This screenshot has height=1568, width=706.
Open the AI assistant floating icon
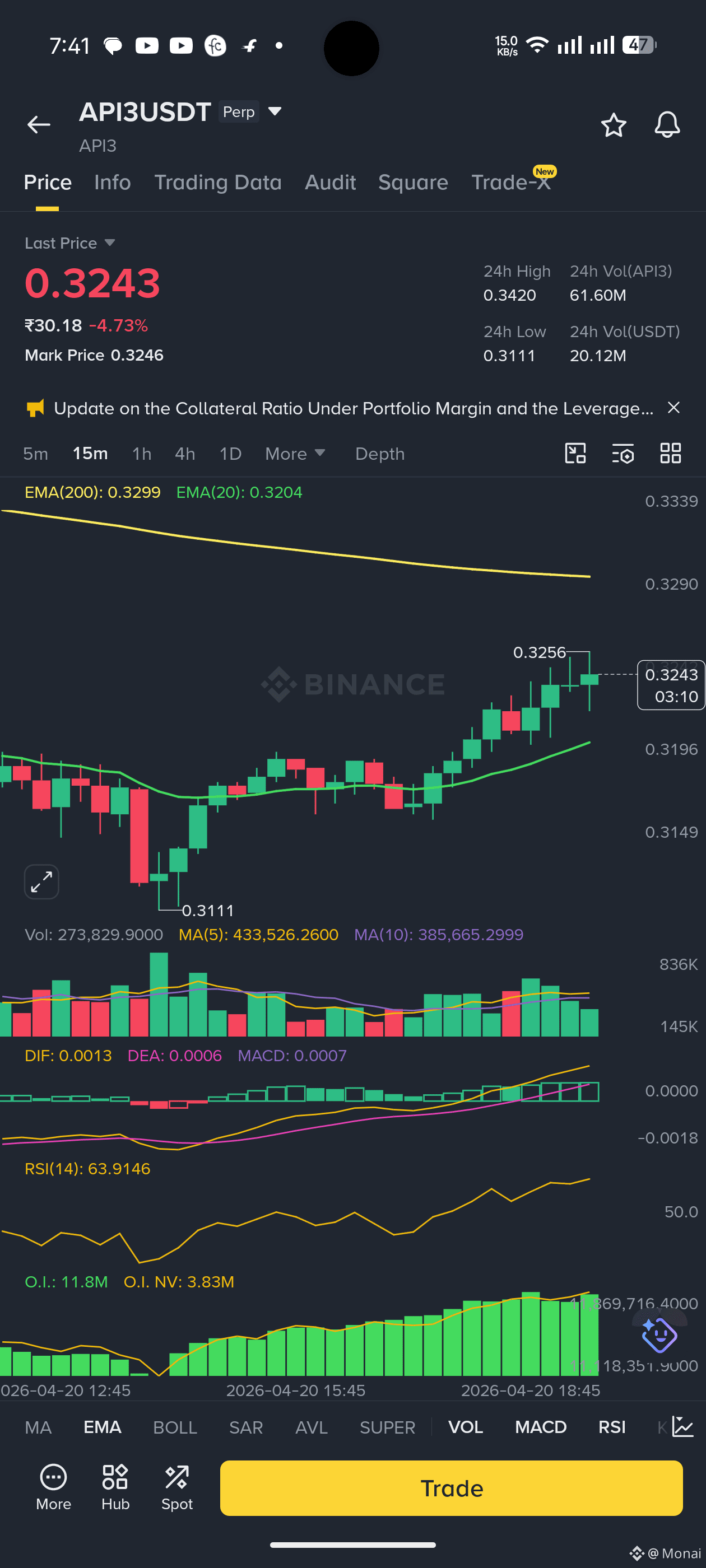(659, 1335)
